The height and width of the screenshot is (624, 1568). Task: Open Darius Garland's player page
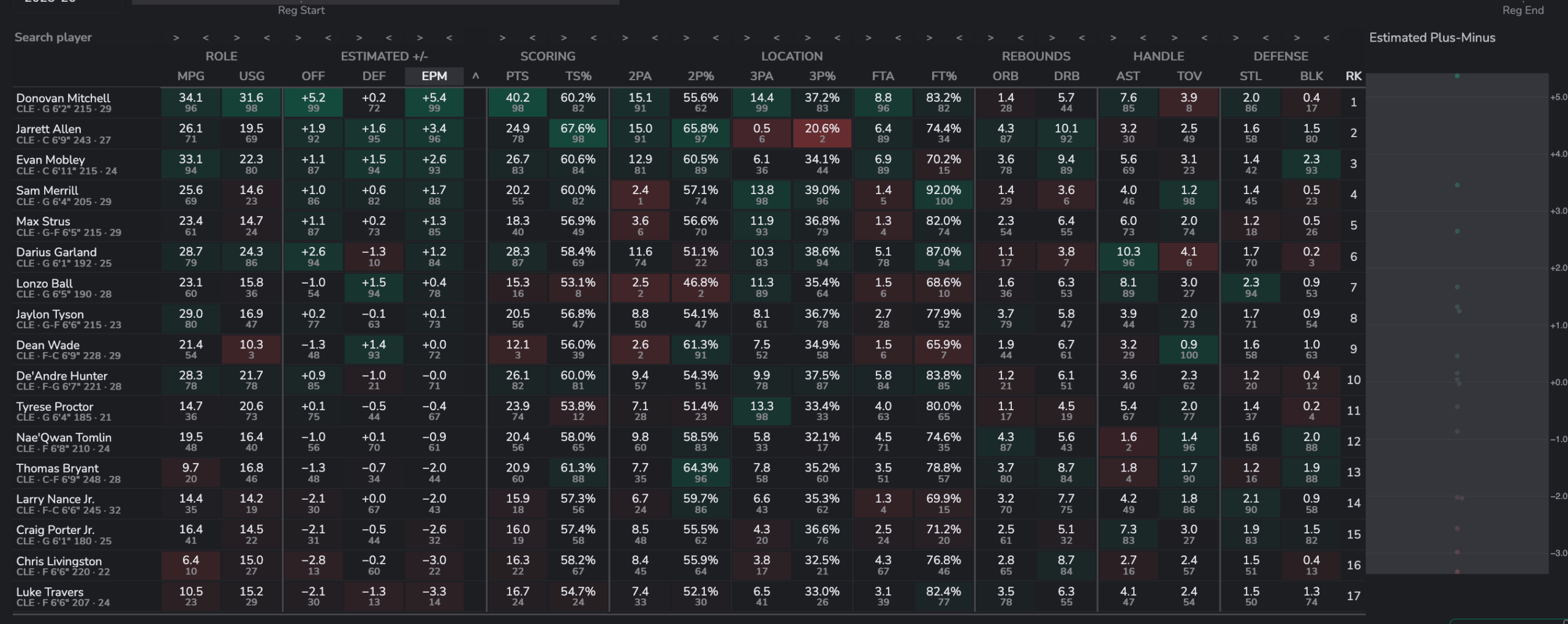click(x=56, y=252)
